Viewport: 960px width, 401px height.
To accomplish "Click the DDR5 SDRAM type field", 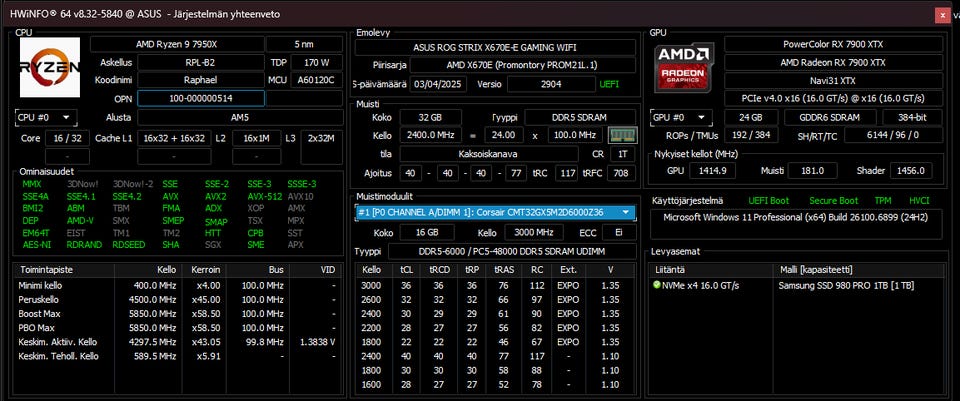I will 580,117.
